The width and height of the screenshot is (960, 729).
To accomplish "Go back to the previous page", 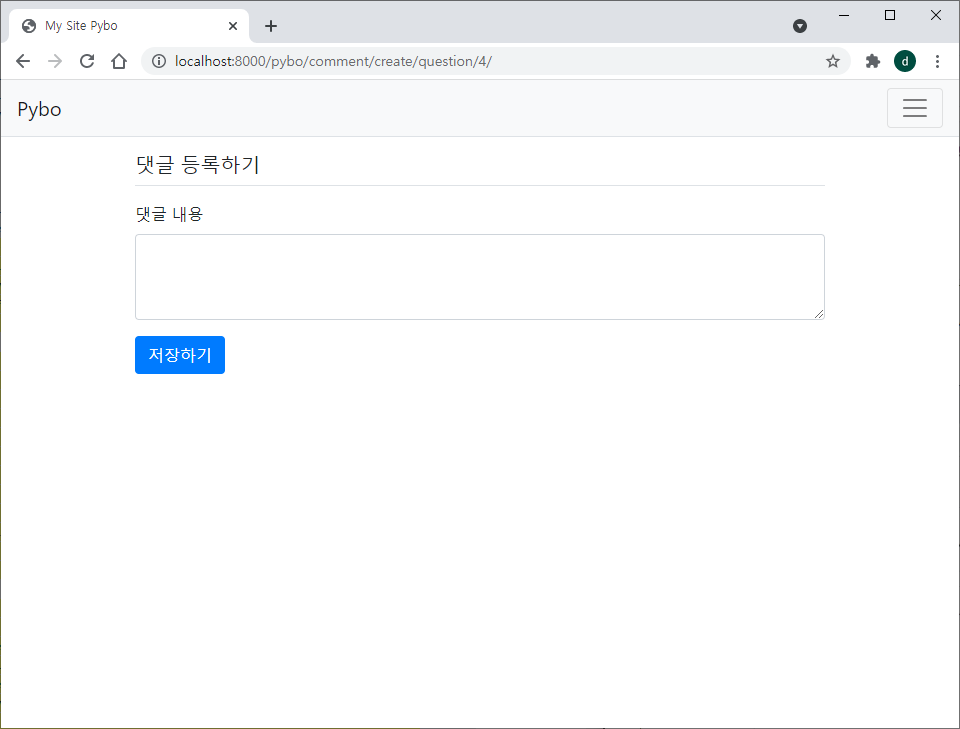I will 23,61.
